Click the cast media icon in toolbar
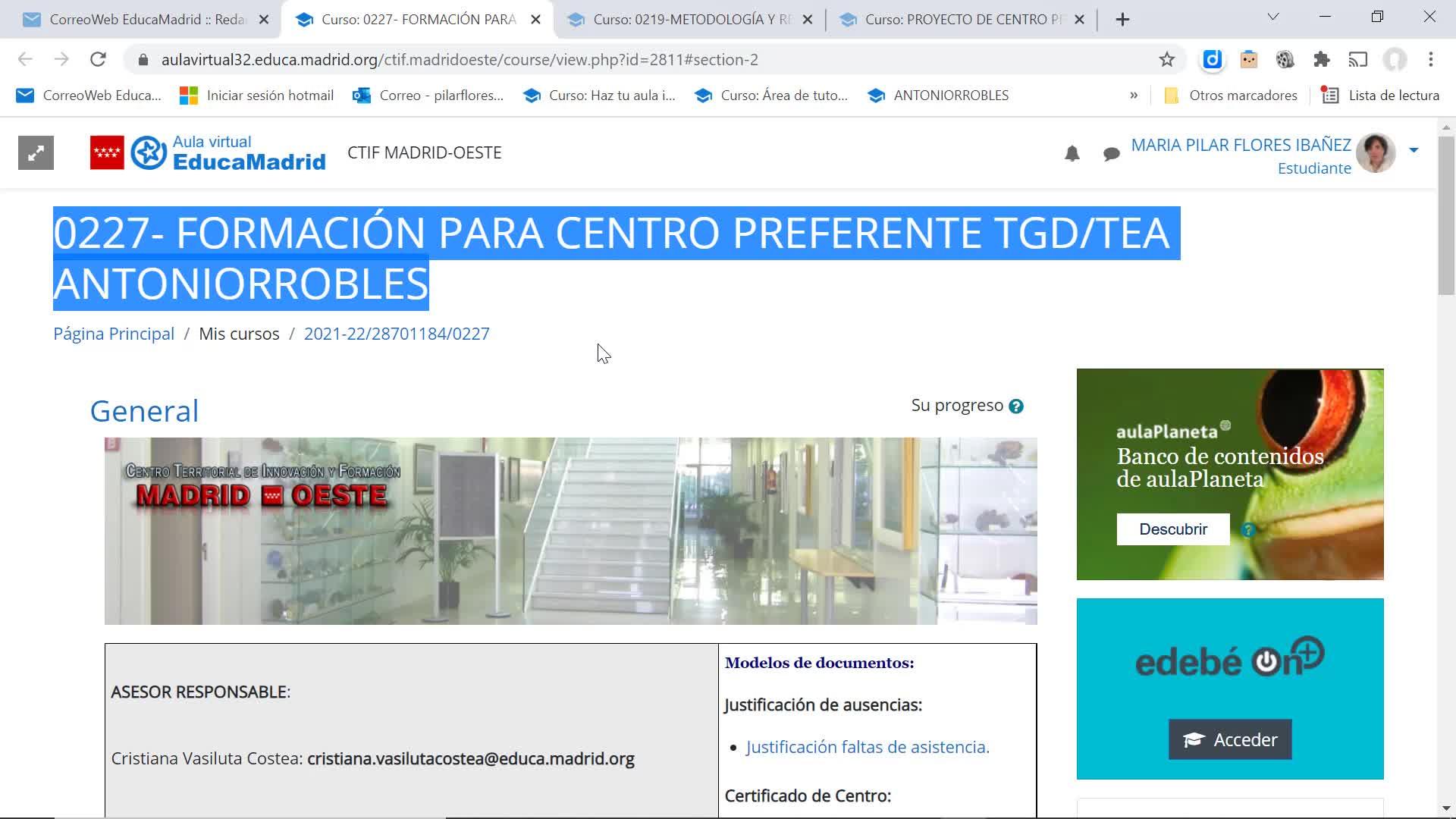The height and width of the screenshot is (819, 1456). (1357, 60)
